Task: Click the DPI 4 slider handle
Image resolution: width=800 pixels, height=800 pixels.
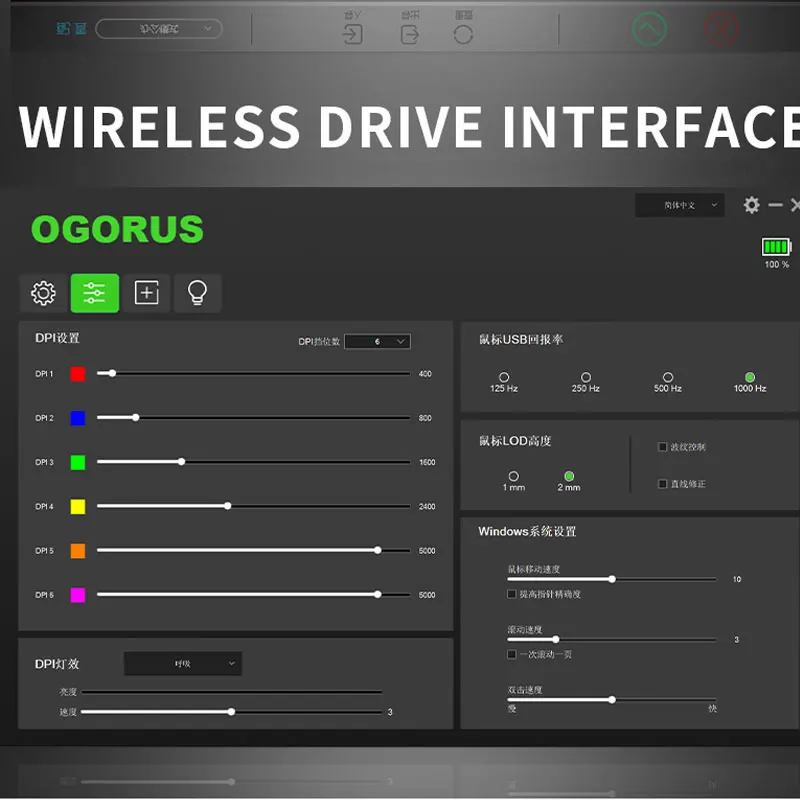Action: (228, 506)
